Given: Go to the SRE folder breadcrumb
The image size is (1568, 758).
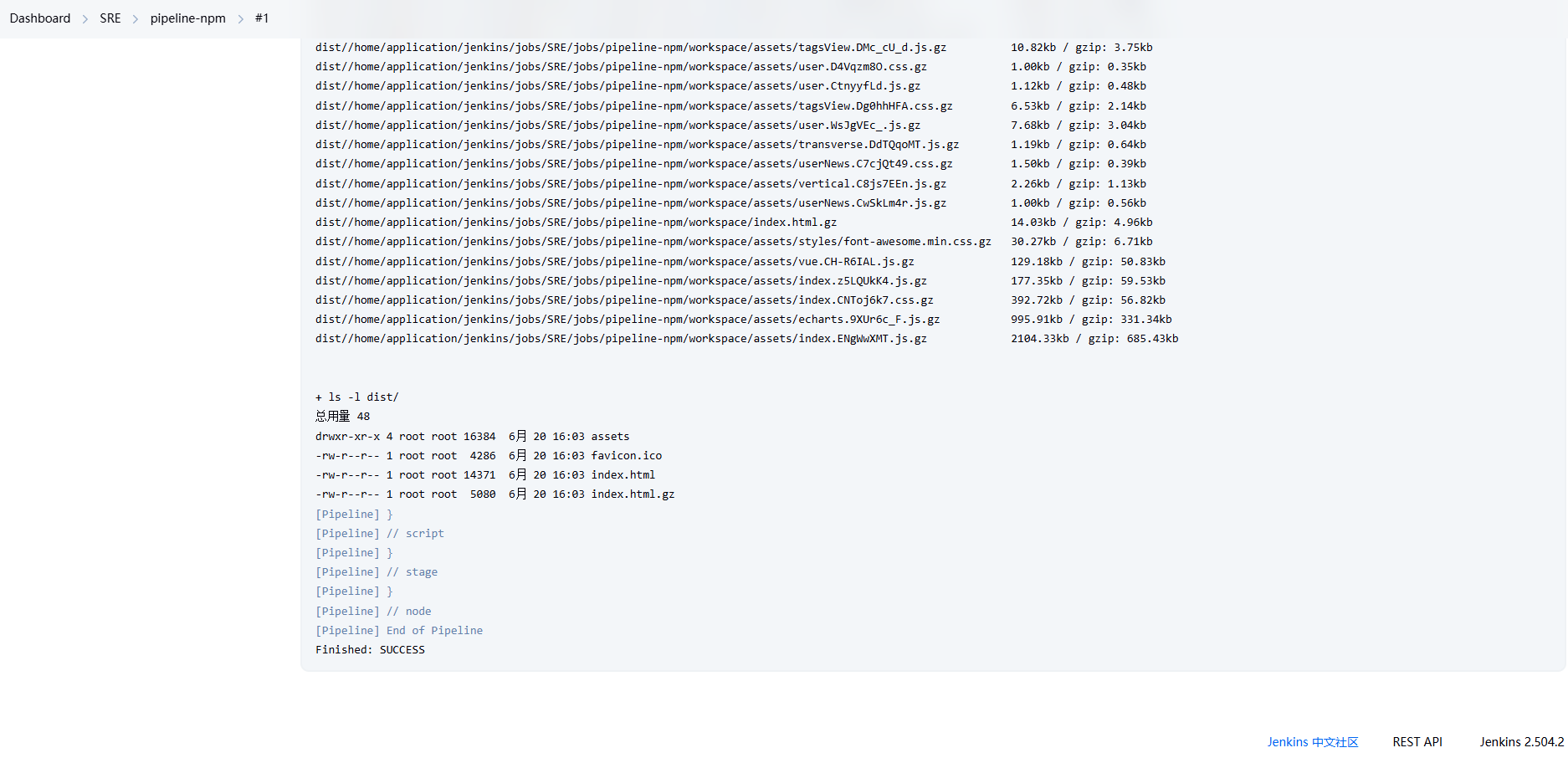Looking at the screenshot, I should pos(110,18).
